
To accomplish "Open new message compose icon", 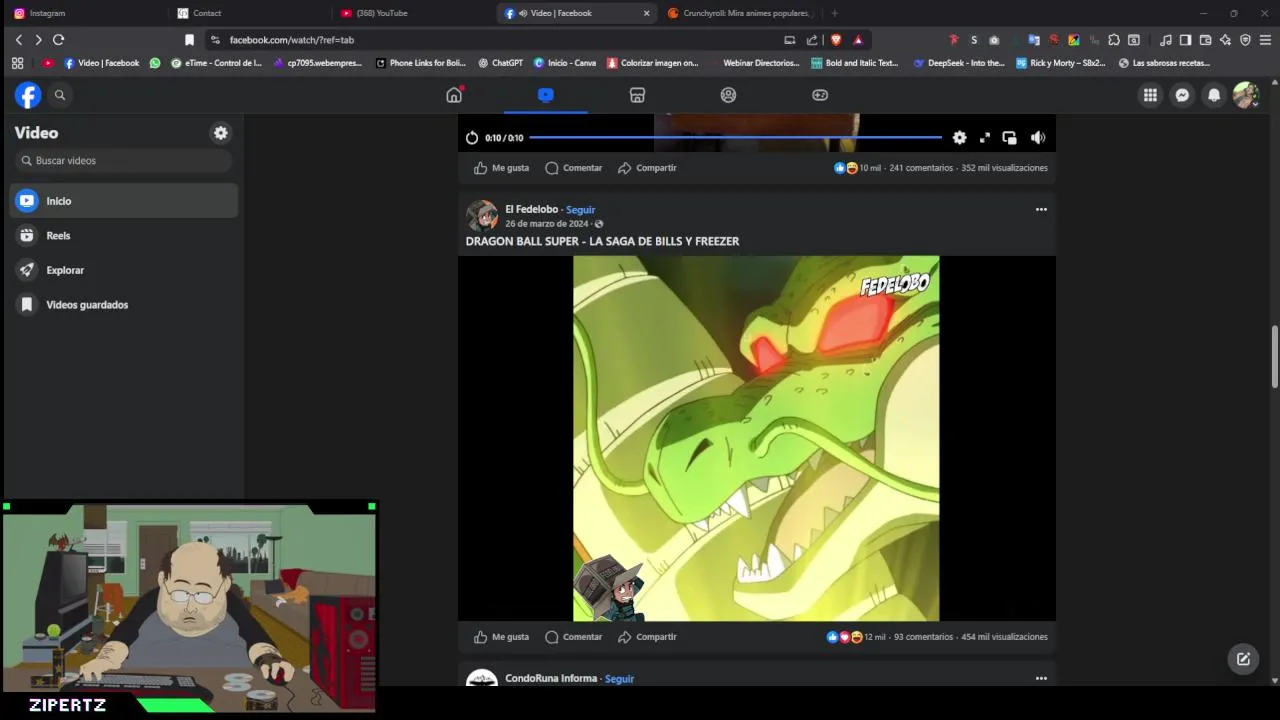I will point(1243,659).
